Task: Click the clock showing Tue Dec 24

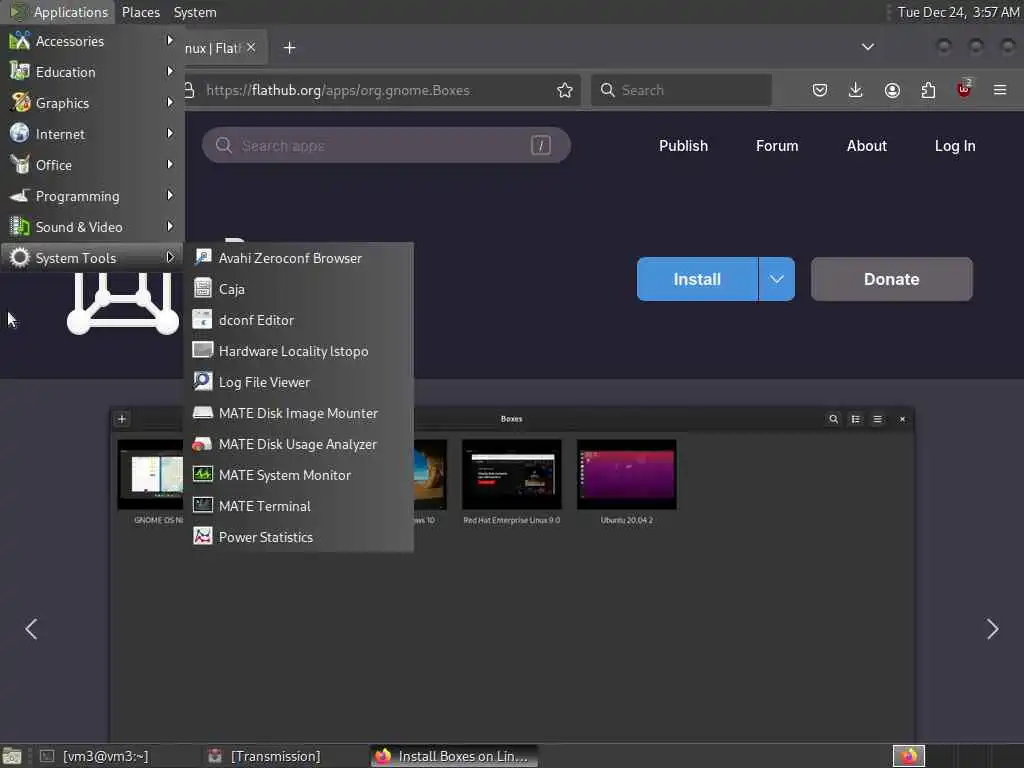Action: click(x=957, y=12)
